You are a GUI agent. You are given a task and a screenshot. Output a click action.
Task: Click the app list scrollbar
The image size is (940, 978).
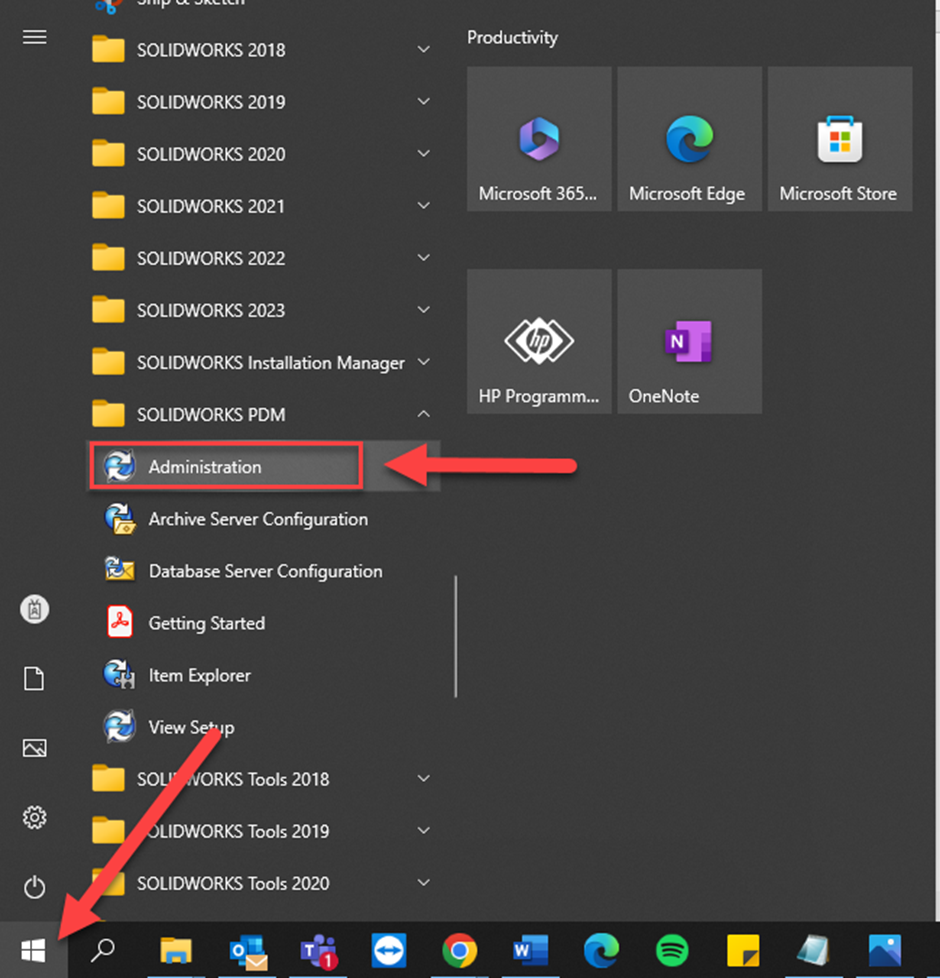click(x=456, y=636)
